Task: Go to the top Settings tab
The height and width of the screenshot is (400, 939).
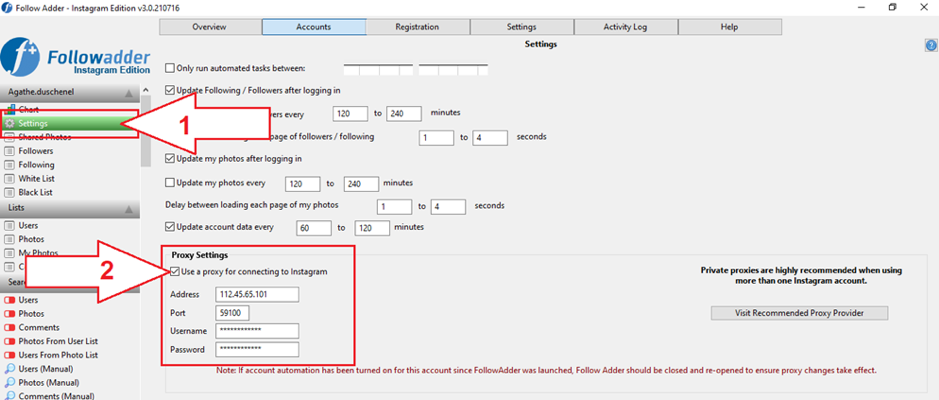Action: (x=522, y=27)
